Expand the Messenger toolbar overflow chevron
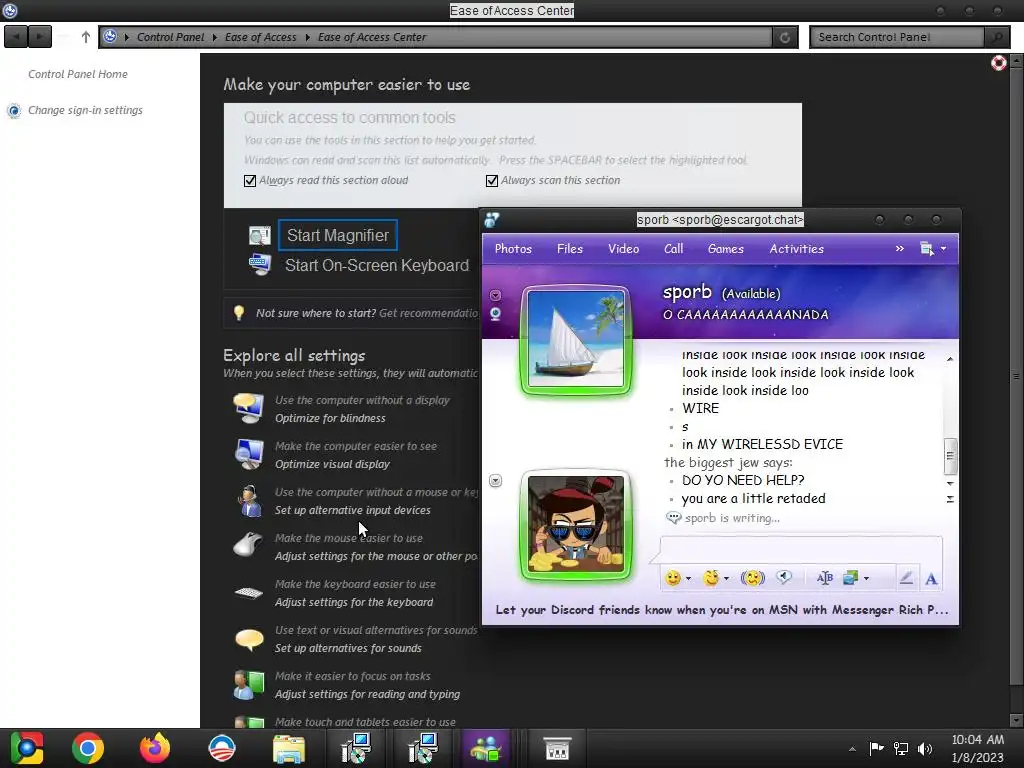This screenshot has height=768, width=1024. [899, 249]
